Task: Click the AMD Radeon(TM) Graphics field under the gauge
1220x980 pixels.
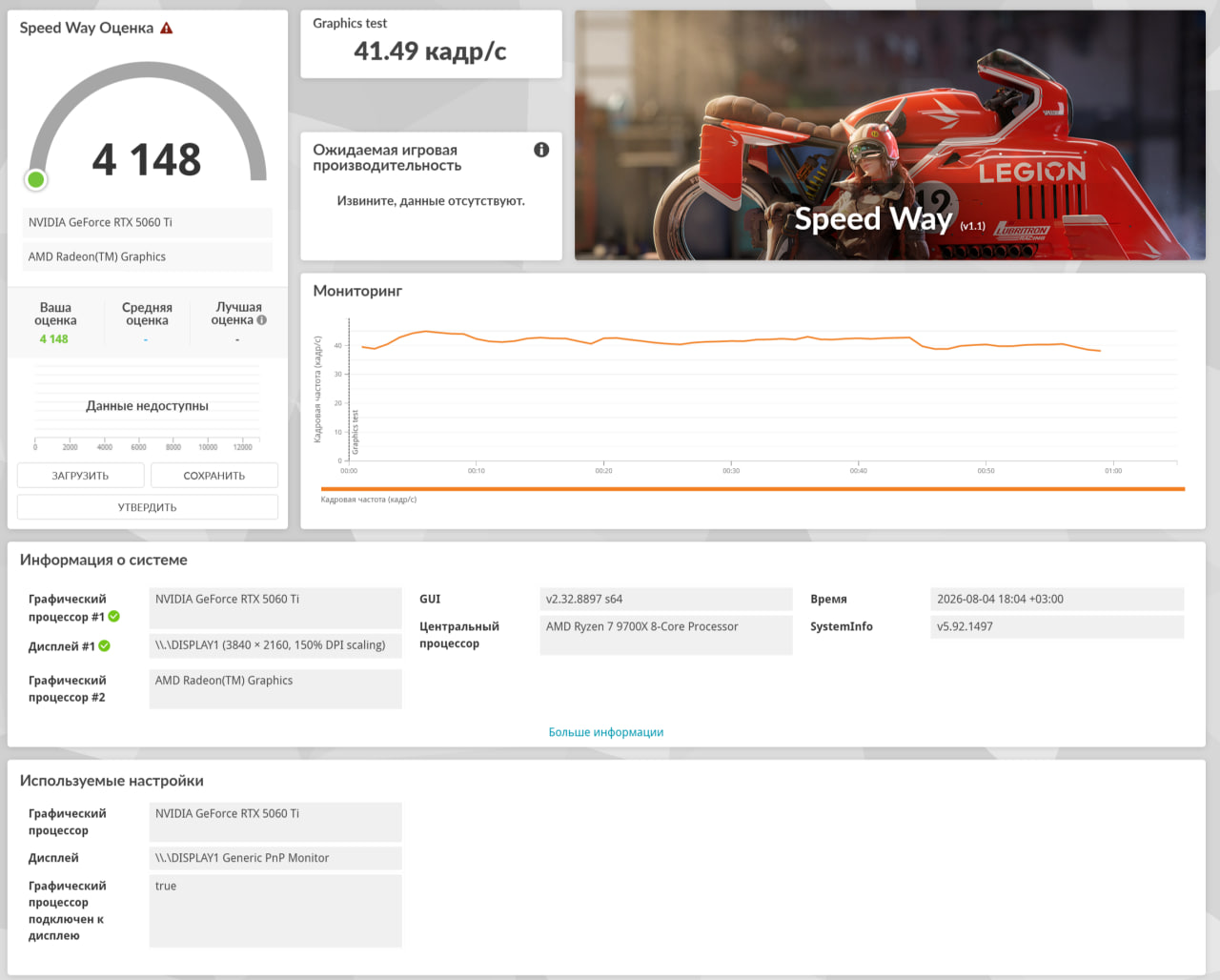Action: tap(148, 256)
